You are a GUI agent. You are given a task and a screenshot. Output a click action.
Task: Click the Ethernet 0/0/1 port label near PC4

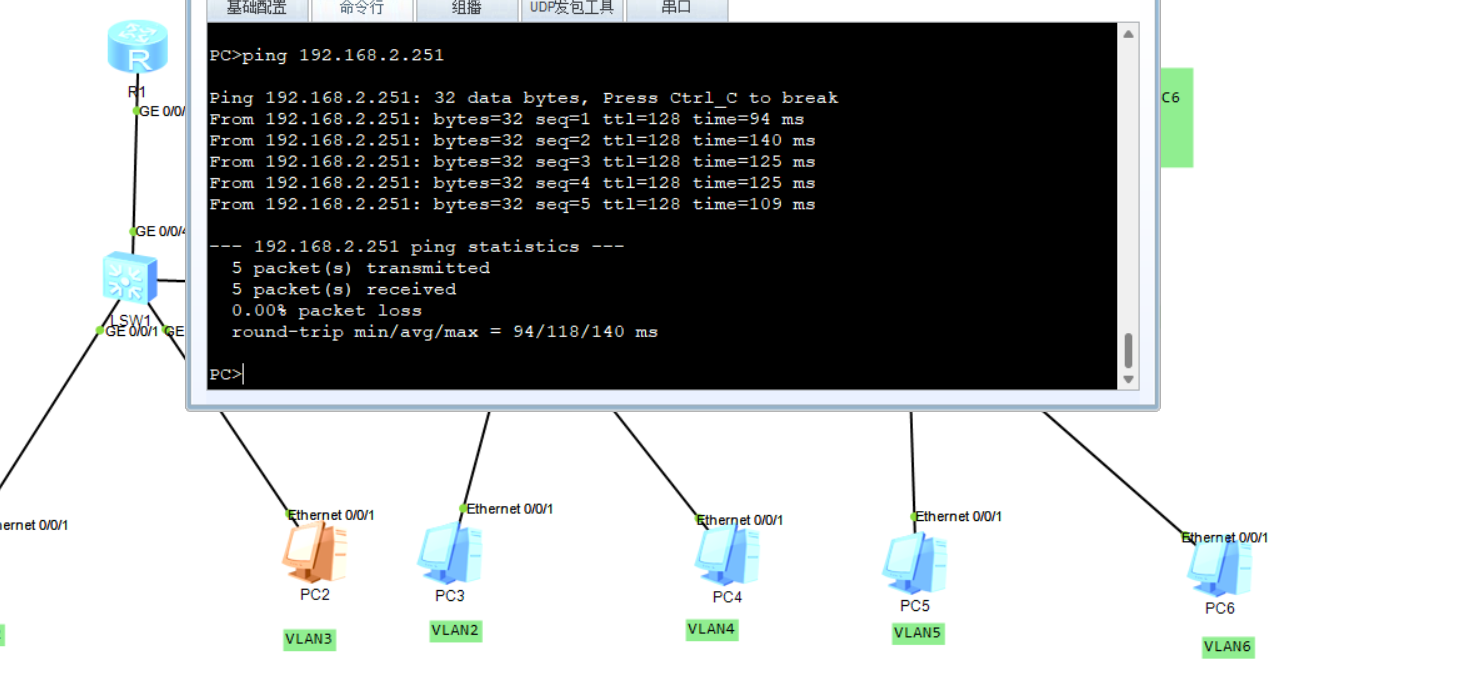click(x=739, y=520)
